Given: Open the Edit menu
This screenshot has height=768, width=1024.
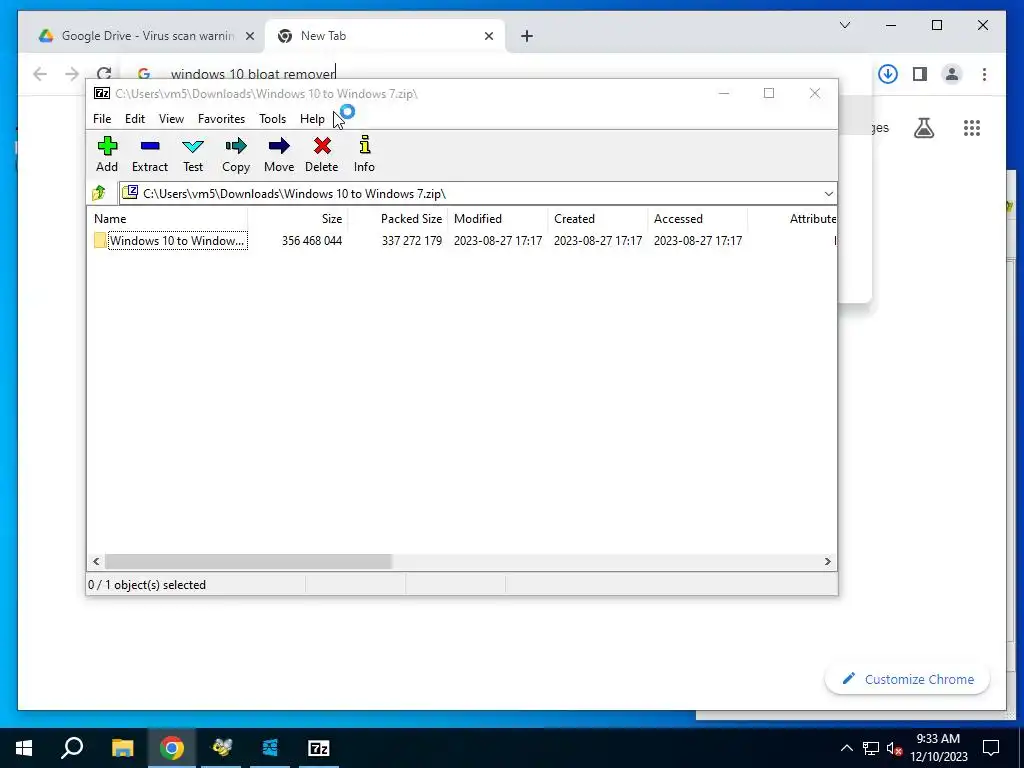Looking at the screenshot, I should (135, 119).
